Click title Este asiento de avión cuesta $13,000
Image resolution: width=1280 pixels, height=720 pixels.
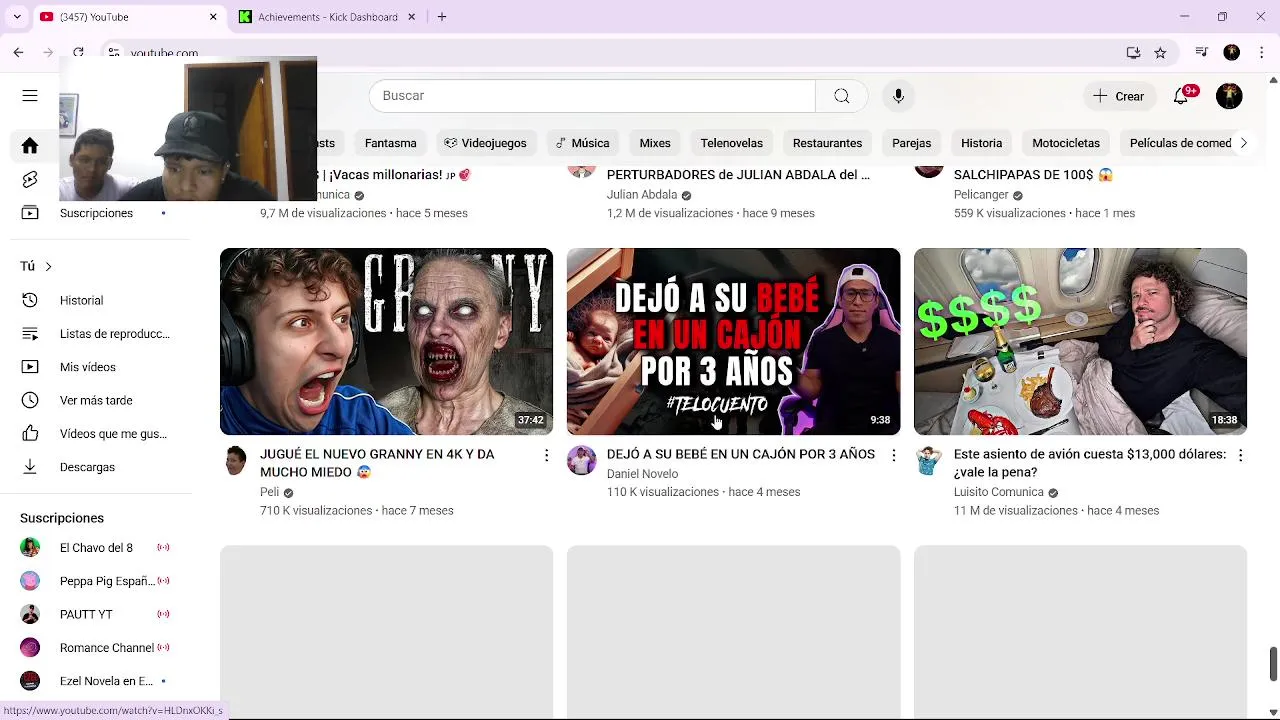(1090, 463)
